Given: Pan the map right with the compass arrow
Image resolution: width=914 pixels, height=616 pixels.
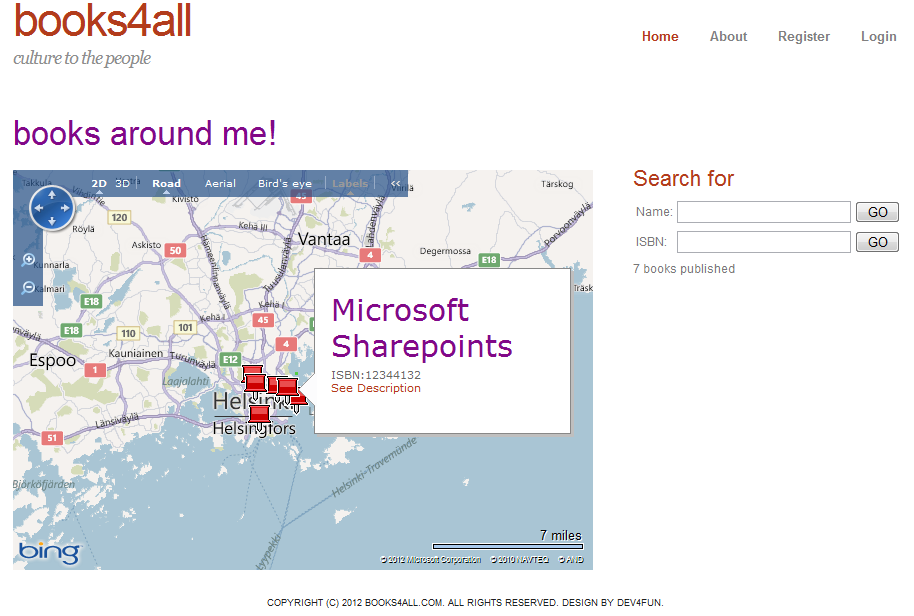Looking at the screenshot, I should [65, 208].
